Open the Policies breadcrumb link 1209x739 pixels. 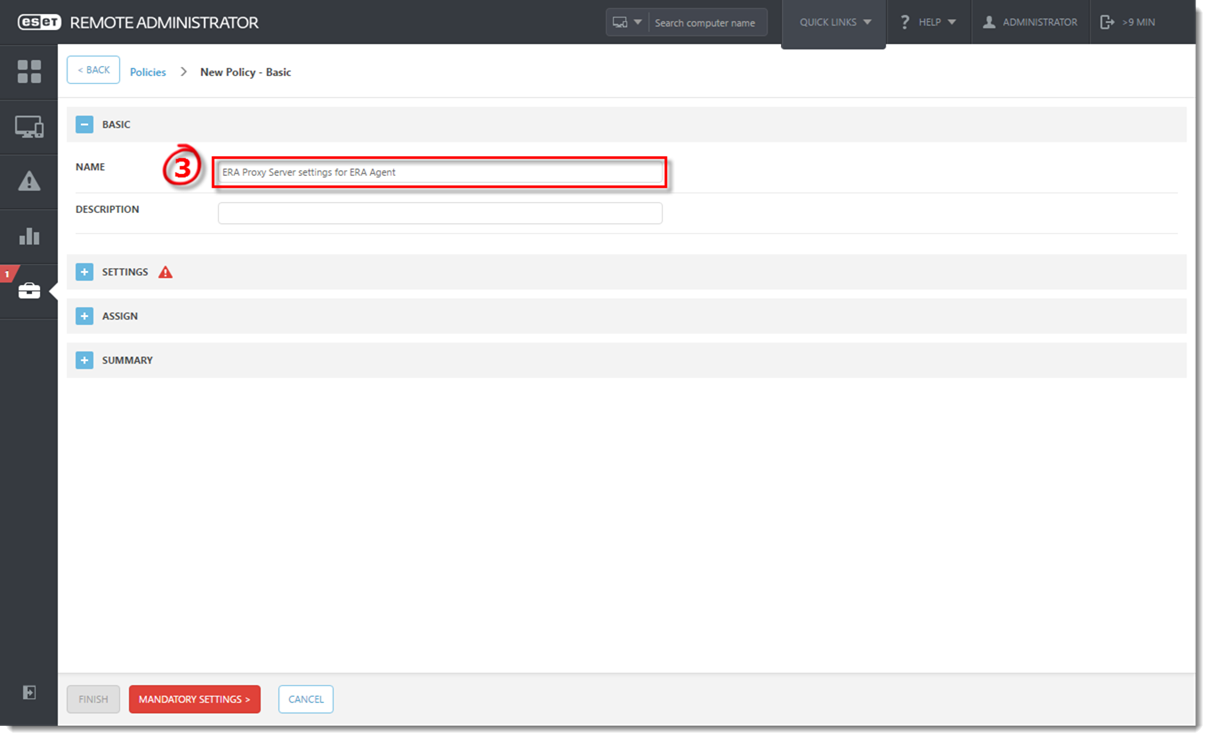[148, 72]
